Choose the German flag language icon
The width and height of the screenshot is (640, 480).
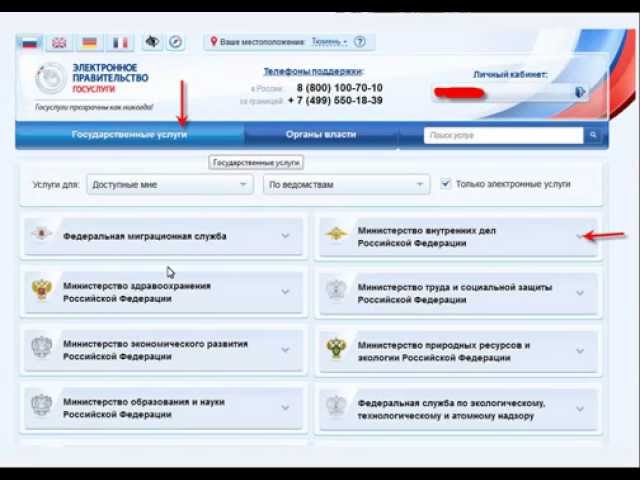[90, 42]
